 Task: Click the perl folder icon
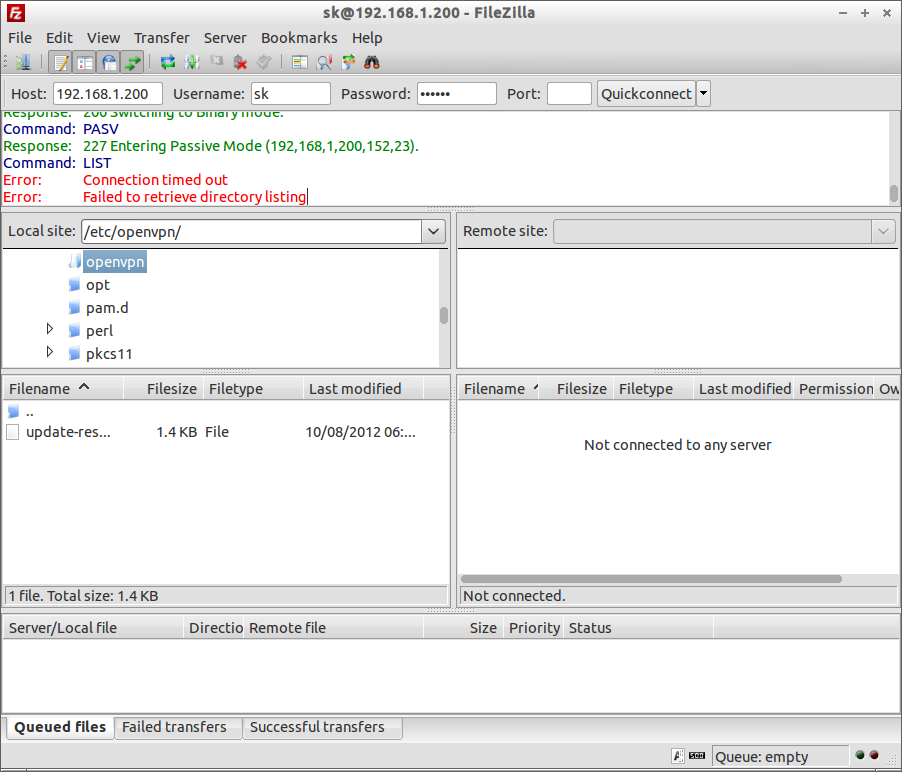tap(74, 331)
